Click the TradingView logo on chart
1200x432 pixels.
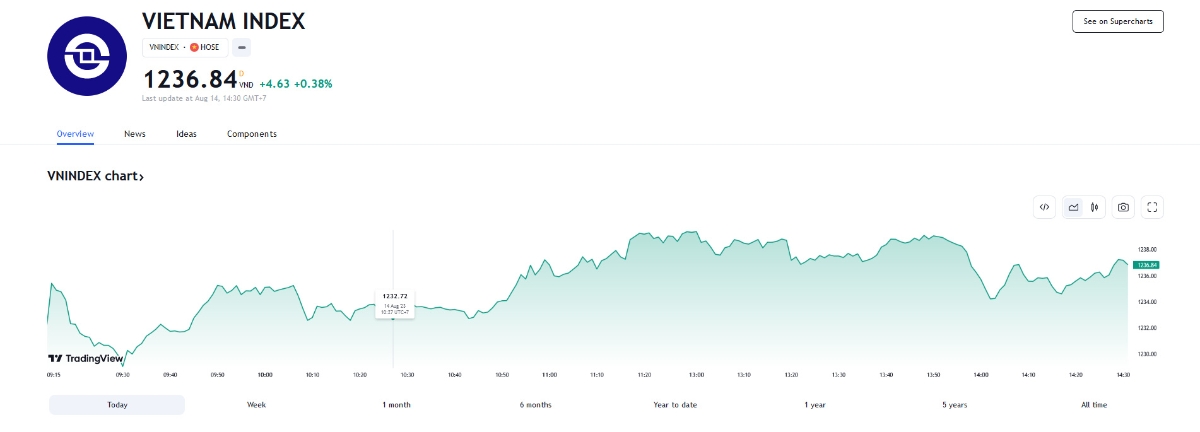coord(86,358)
